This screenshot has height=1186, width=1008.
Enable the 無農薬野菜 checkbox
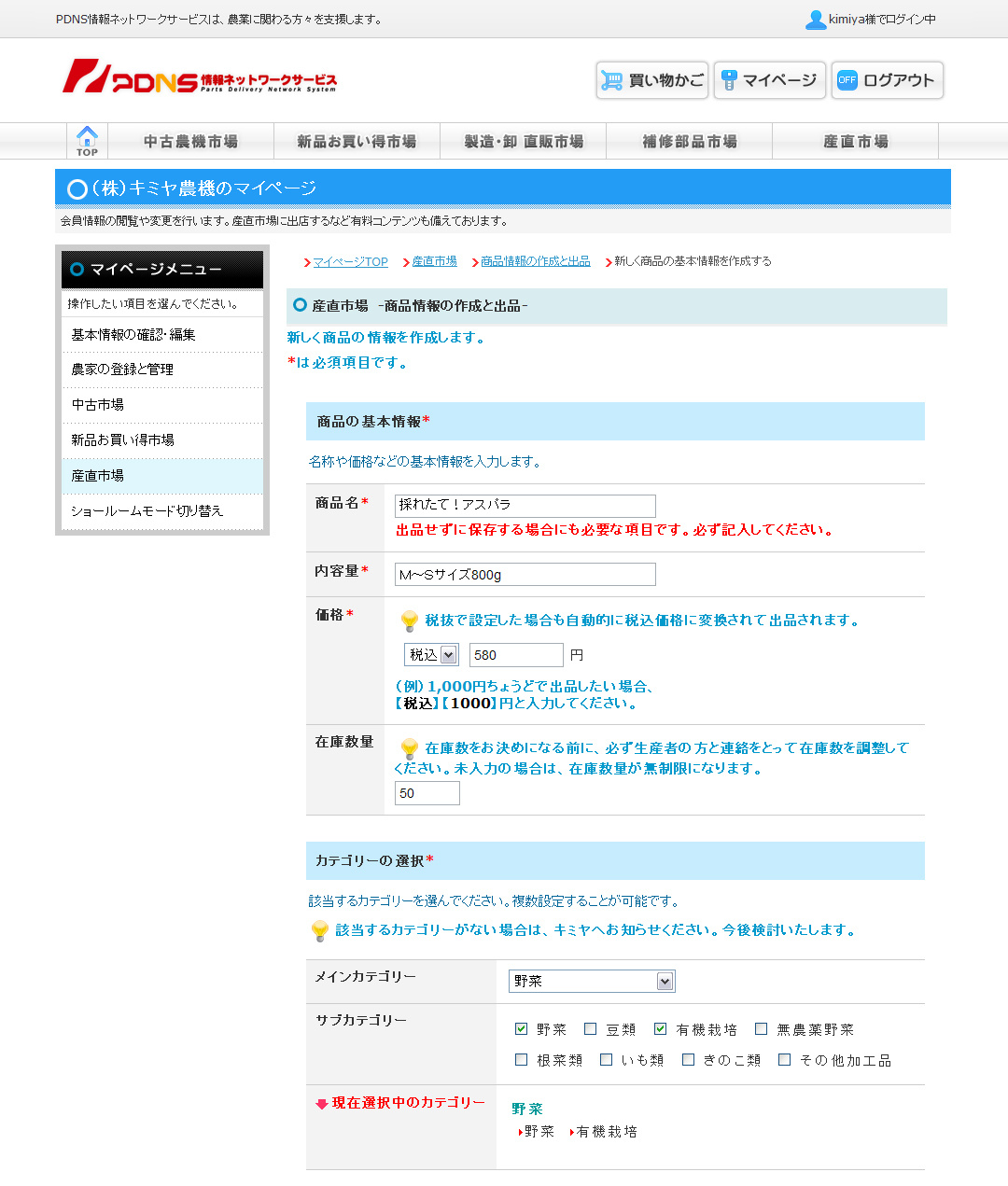pos(761,1029)
